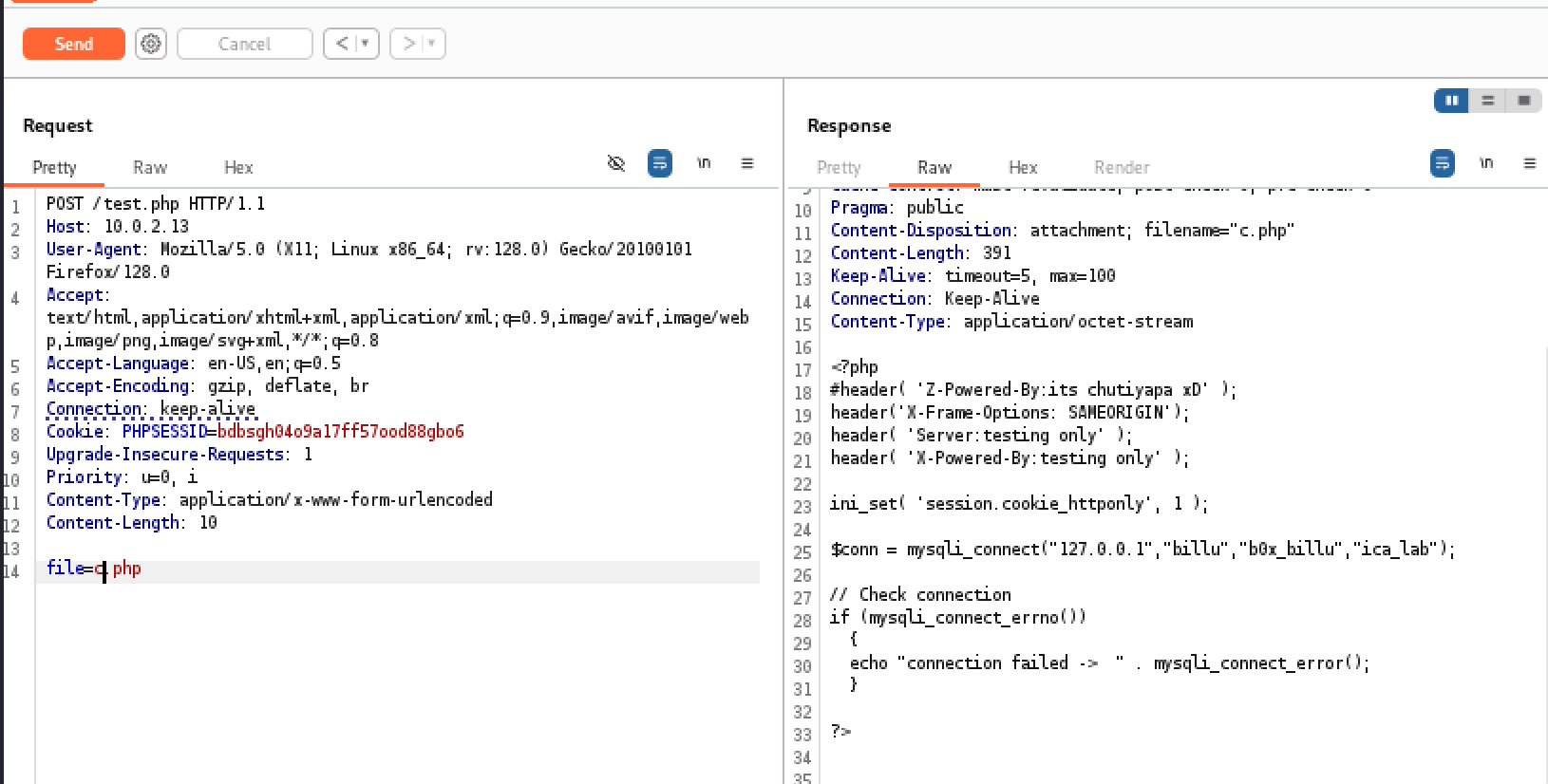The width and height of the screenshot is (1548, 784).
Task: Click the Accept-Encoding request header
Action: click(207, 386)
